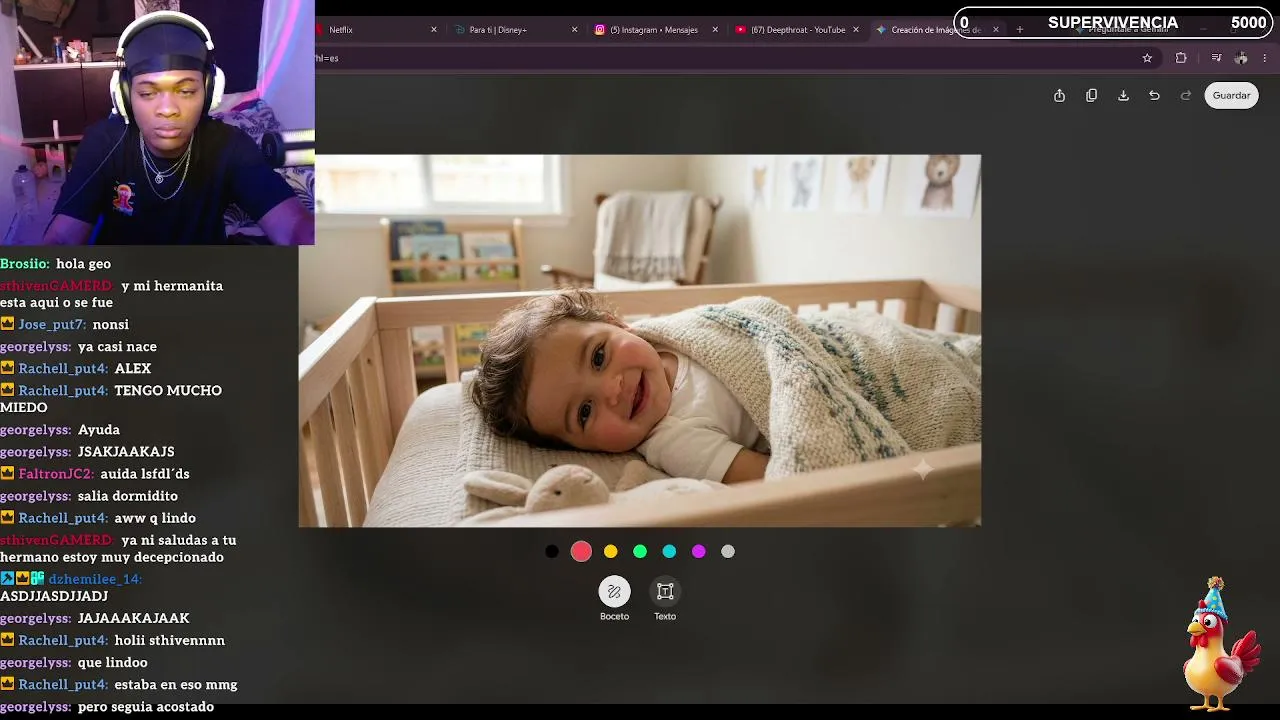Choose the yellow color swatch
The image size is (1280, 720).
pos(611,551)
